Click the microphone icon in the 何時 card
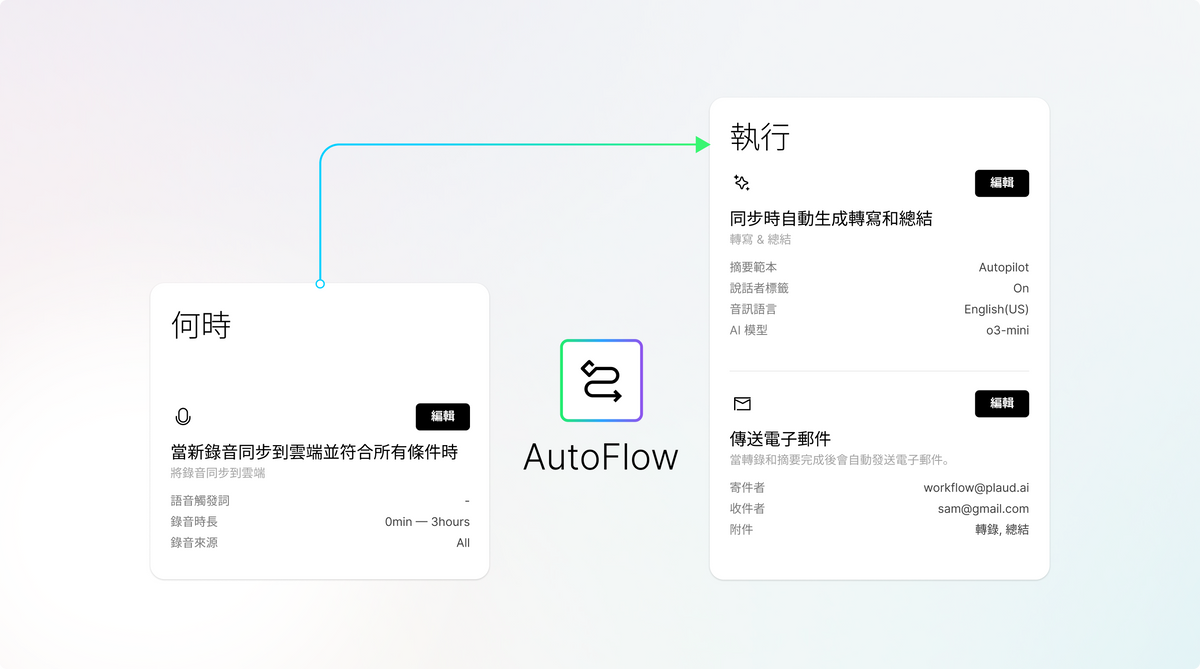 pos(182,417)
